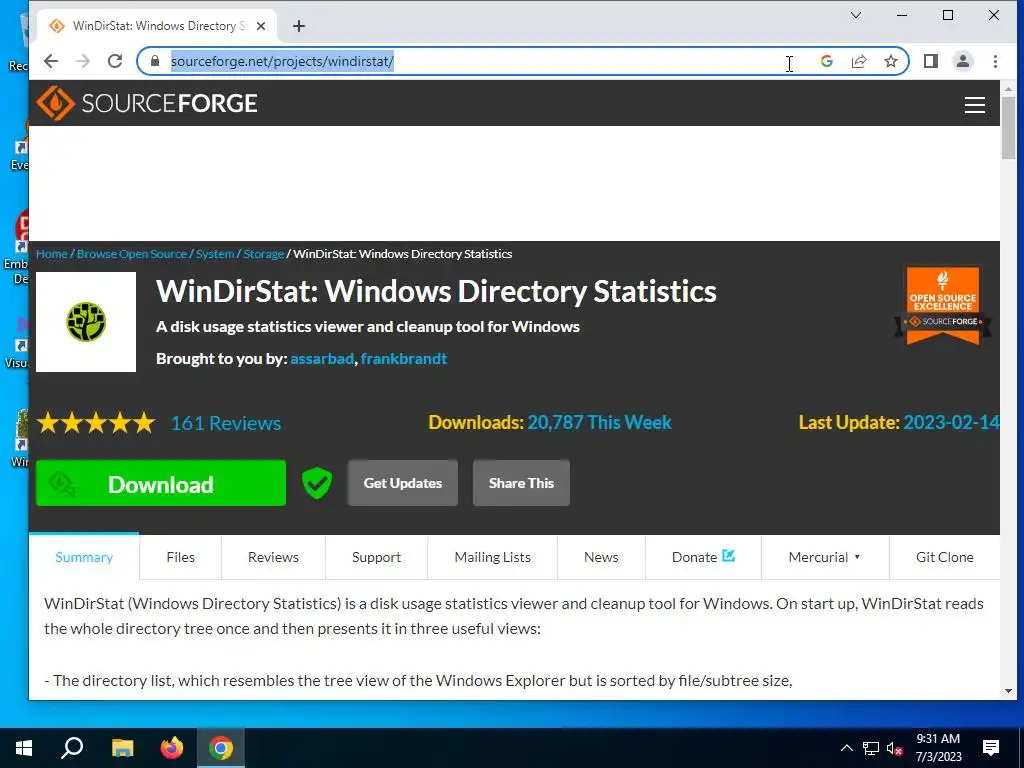Open the Files tab
This screenshot has width=1024, height=768.
tap(180, 557)
